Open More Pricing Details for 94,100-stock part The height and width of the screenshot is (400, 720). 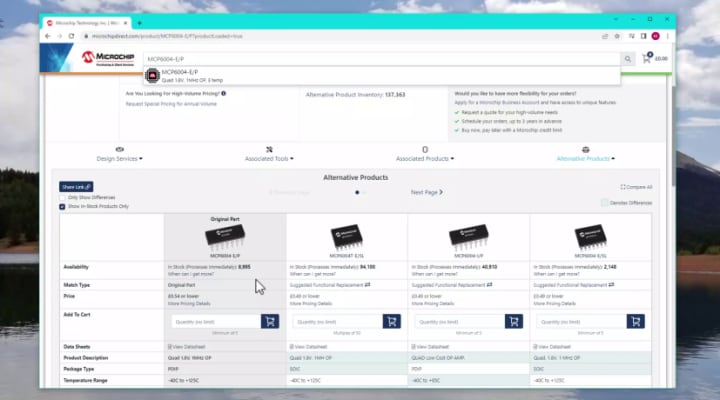click(311, 304)
